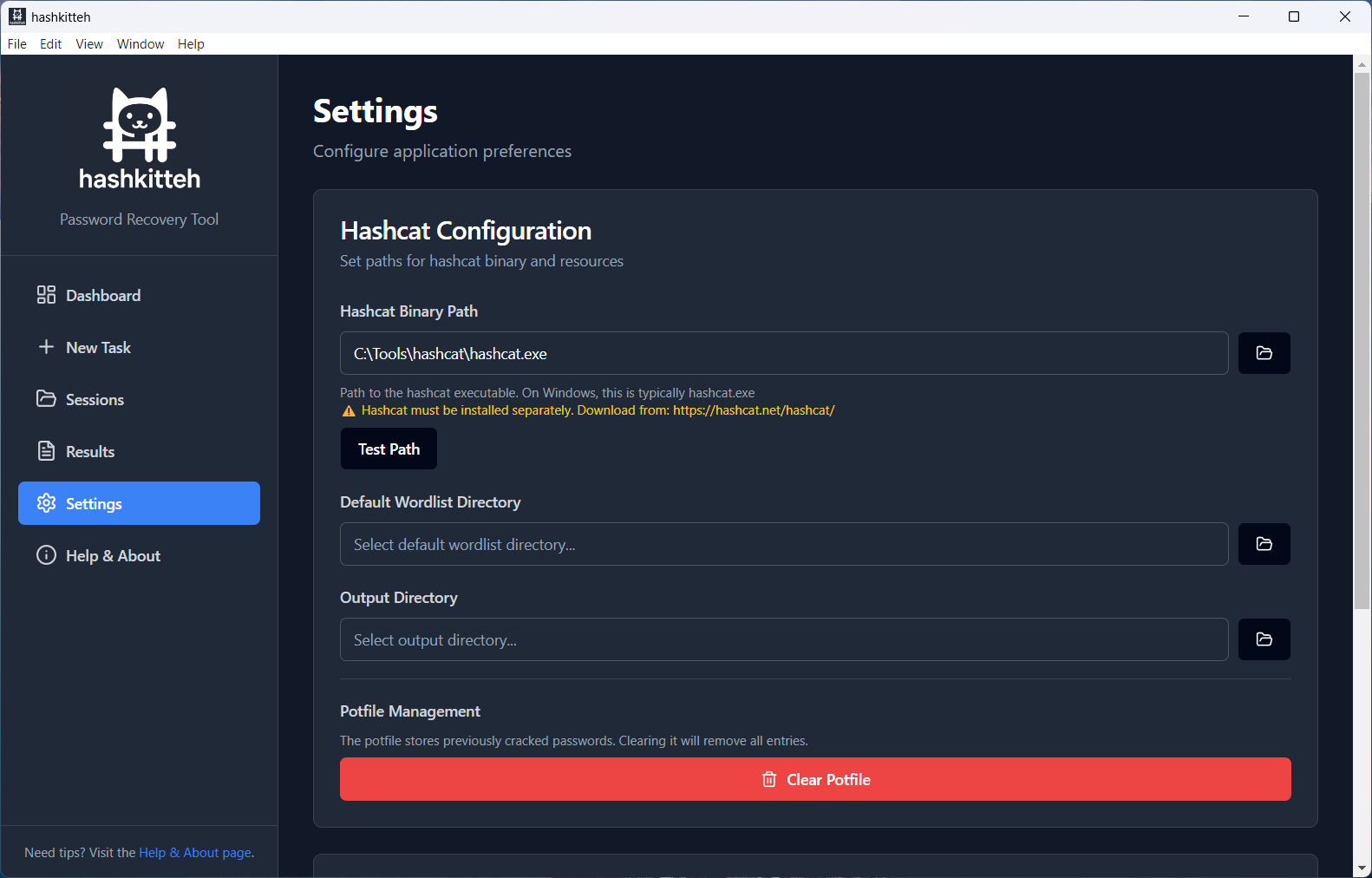The width and height of the screenshot is (1372, 878).
Task: Open the Dashboard page
Action: (139, 295)
